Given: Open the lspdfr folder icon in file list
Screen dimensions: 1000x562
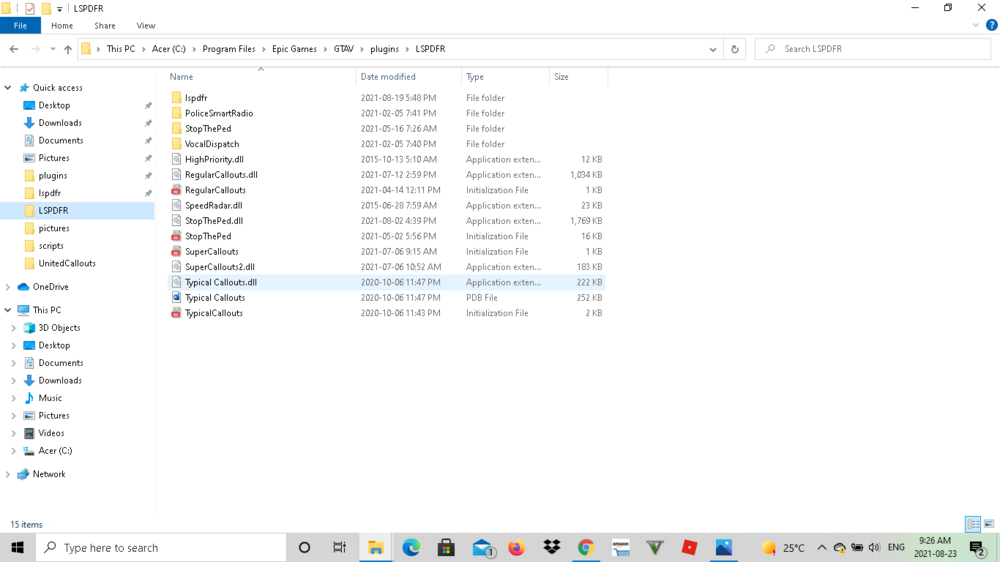Looking at the screenshot, I should tap(177, 98).
